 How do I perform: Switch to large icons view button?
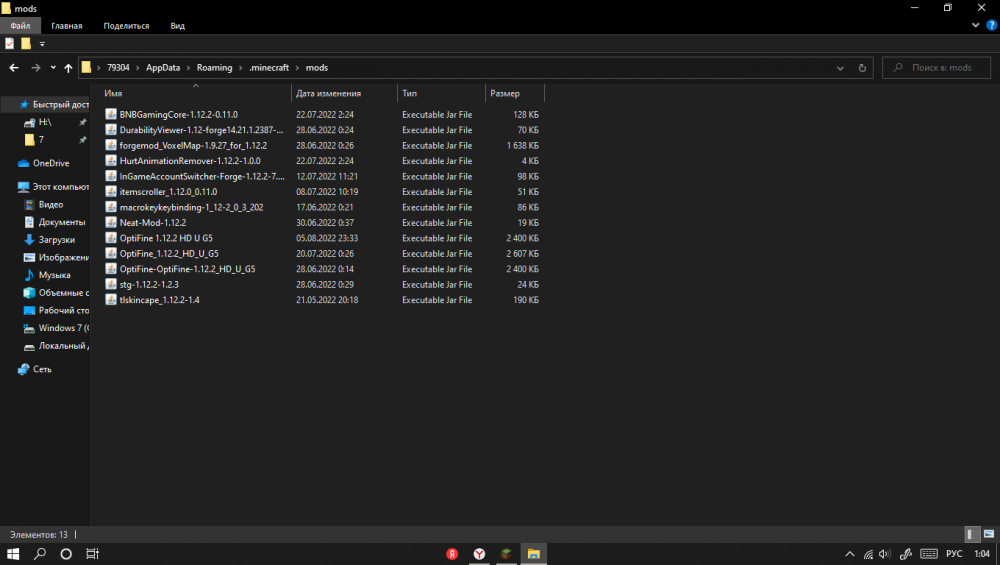[989, 534]
